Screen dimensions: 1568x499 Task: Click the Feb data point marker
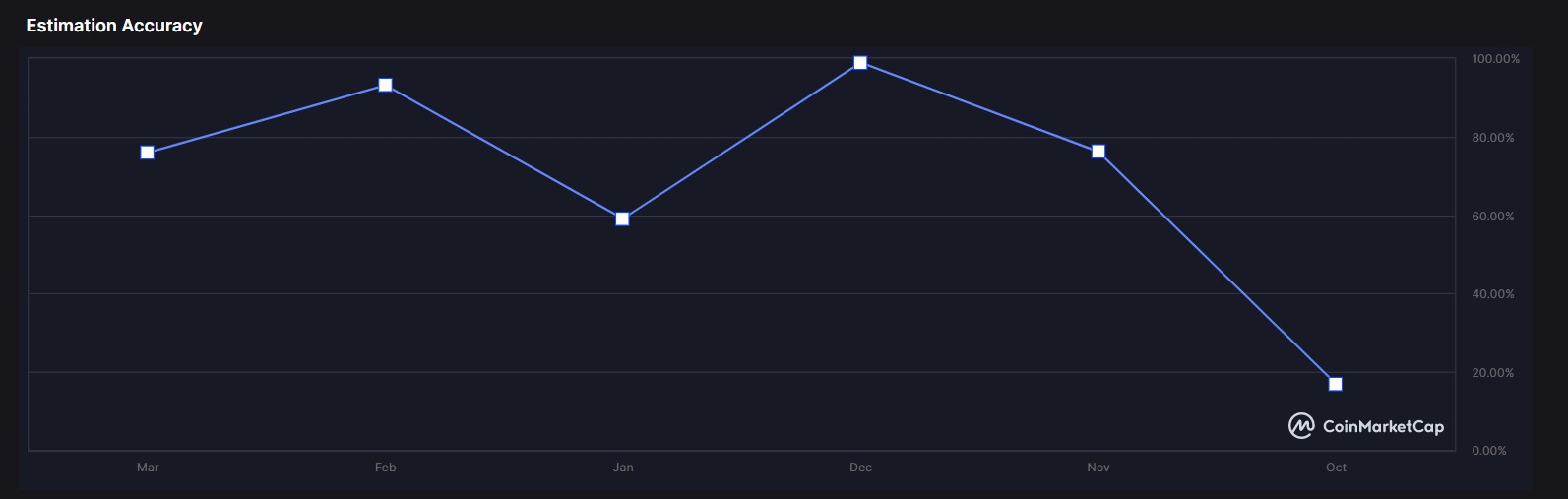[x=386, y=85]
